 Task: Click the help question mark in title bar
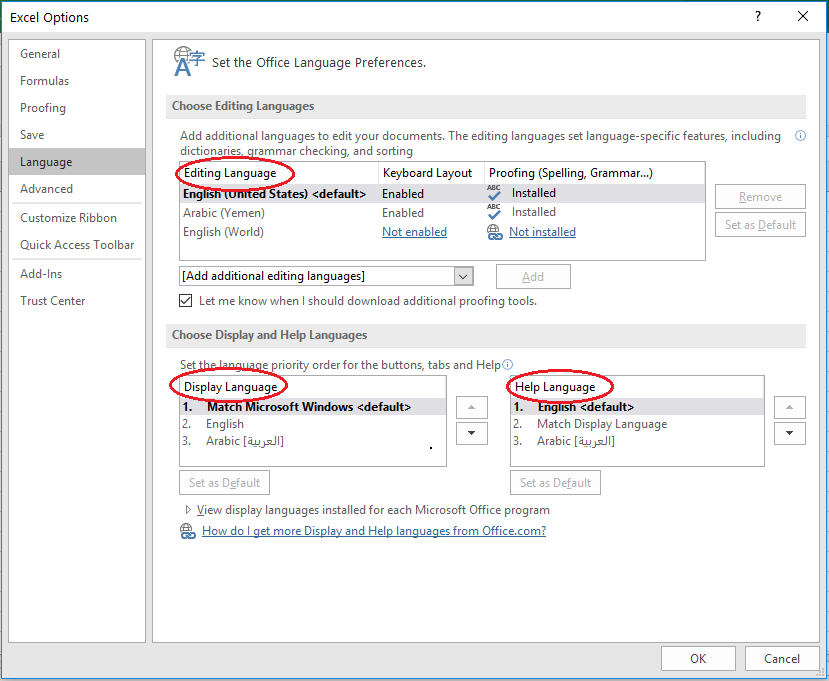pyautogui.click(x=758, y=17)
